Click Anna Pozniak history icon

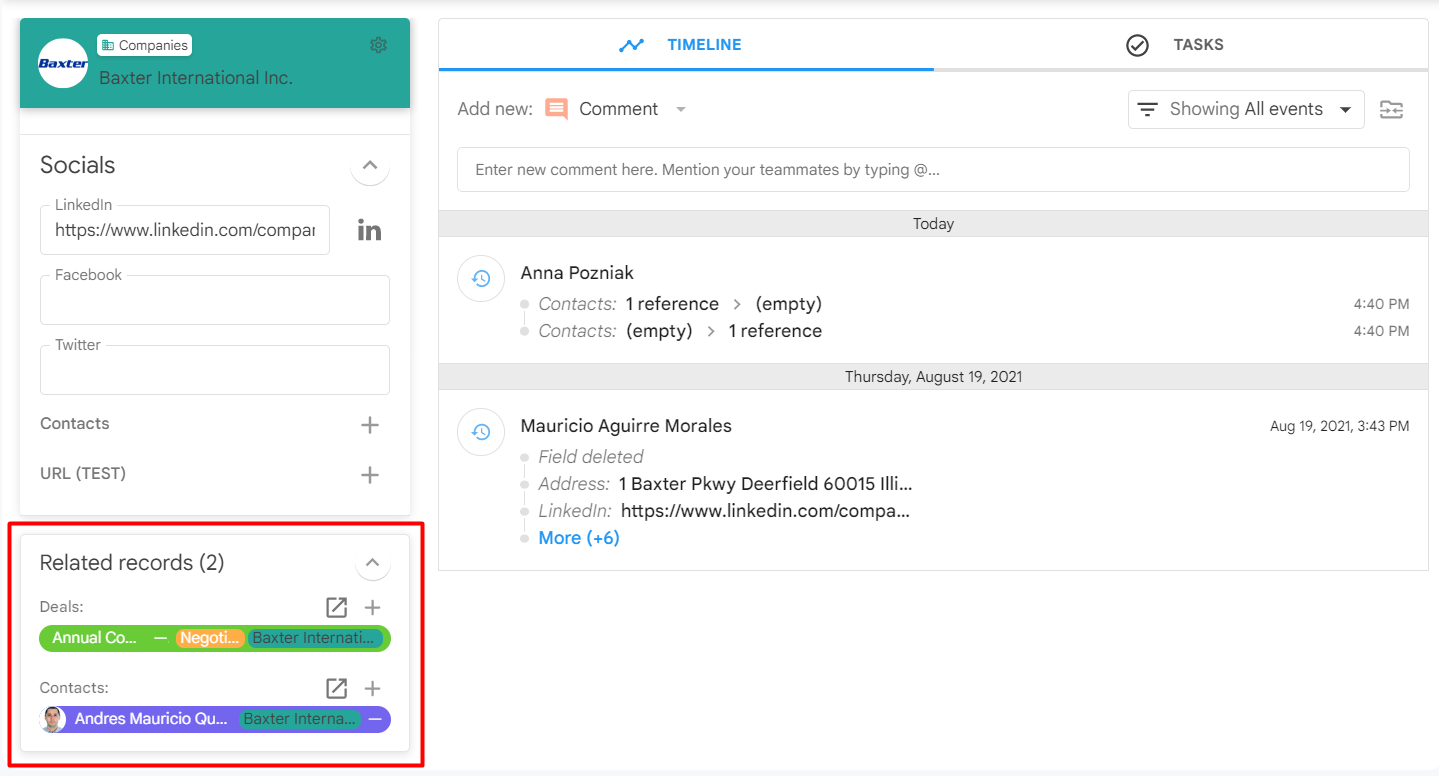(481, 279)
